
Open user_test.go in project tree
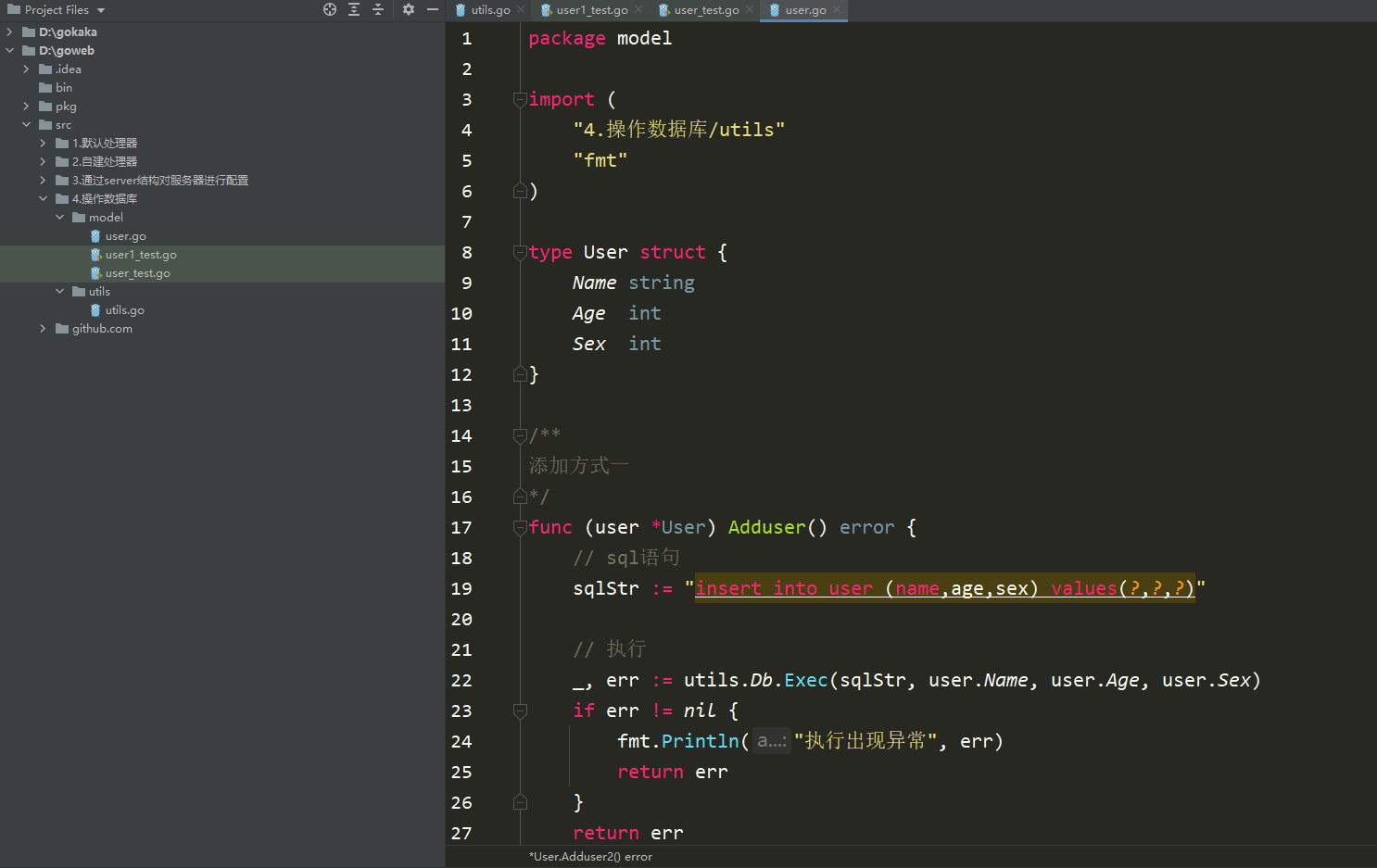pyautogui.click(x=137, y=273)
